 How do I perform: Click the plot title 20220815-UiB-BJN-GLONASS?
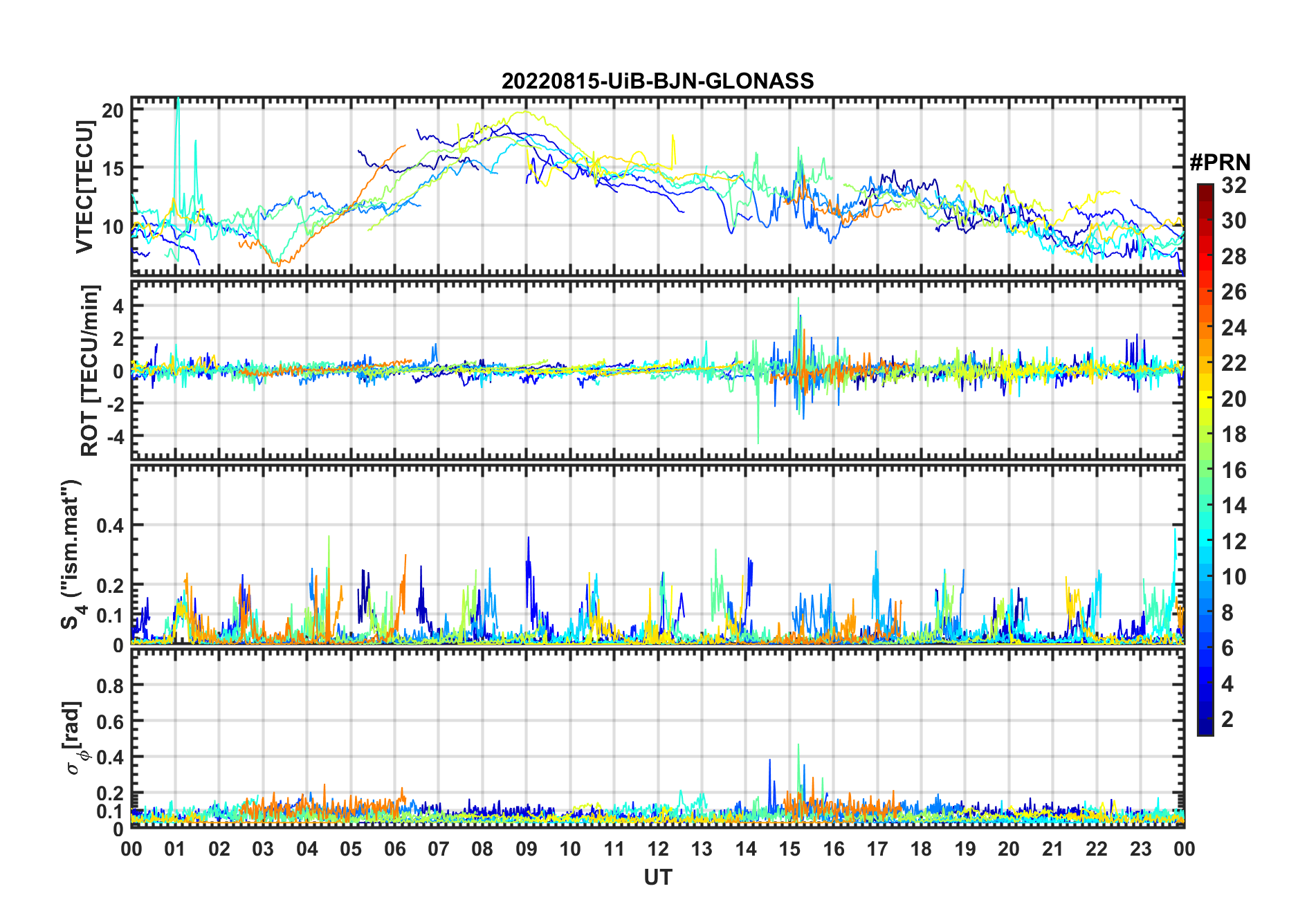657,82
